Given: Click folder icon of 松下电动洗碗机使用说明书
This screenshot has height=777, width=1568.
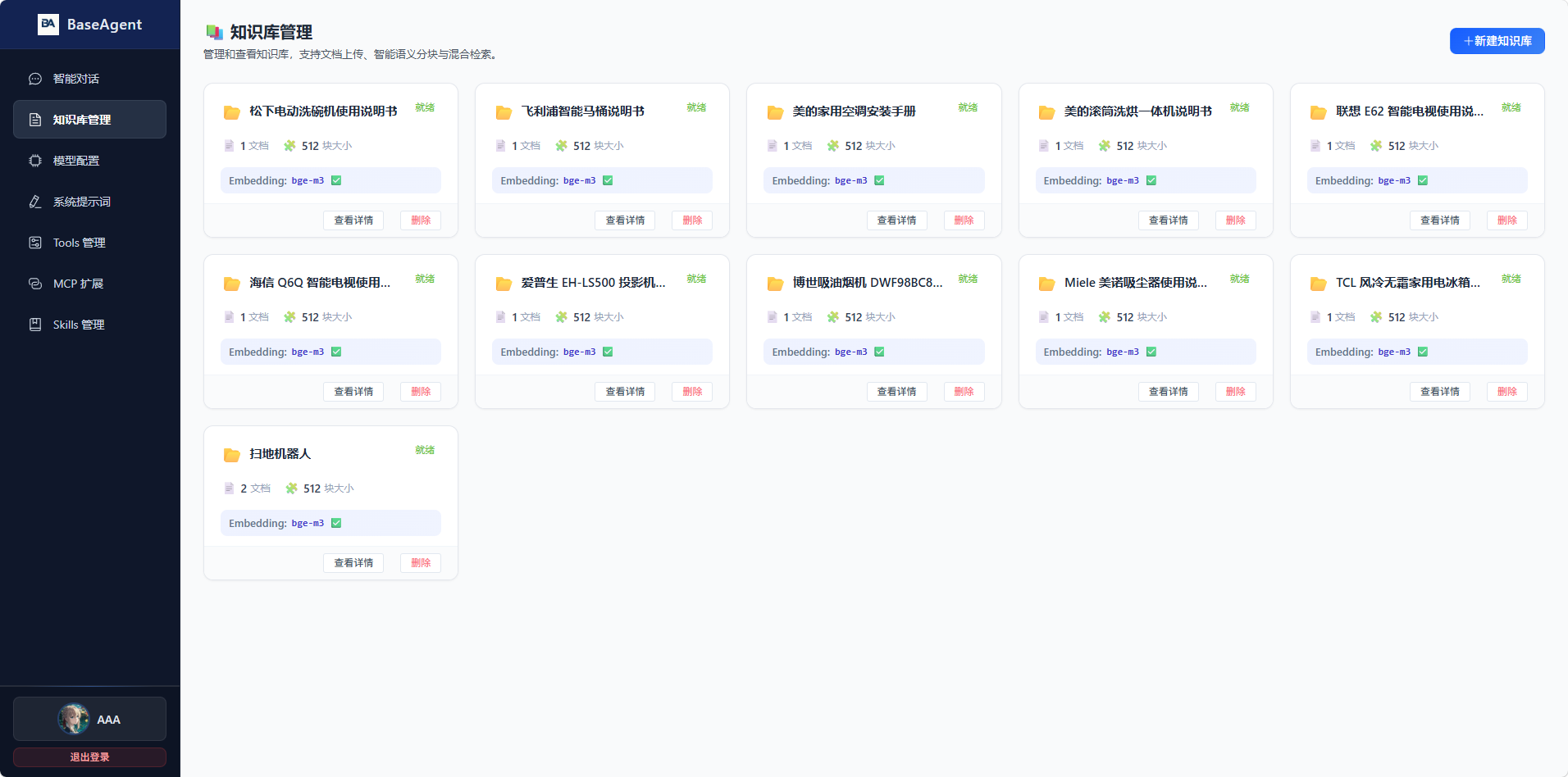Looking at the screenshot, I should 232,112.
